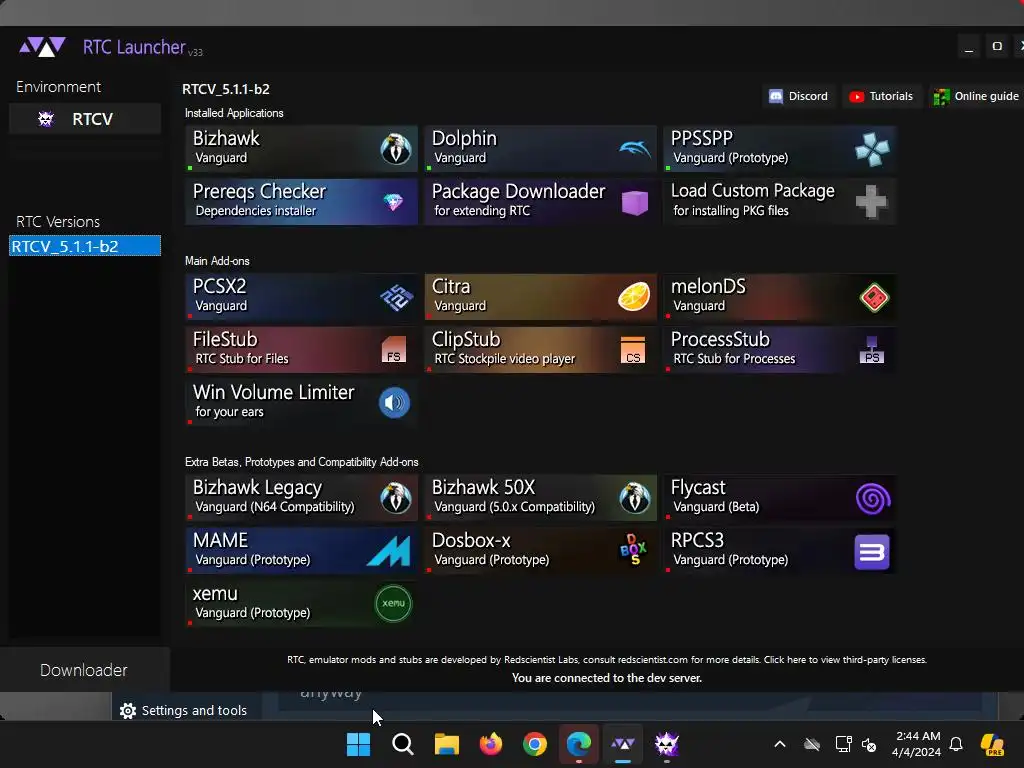Open the Discord link button
The image size is (1024, 768).
pyautogui.click(x=799, y=96)
